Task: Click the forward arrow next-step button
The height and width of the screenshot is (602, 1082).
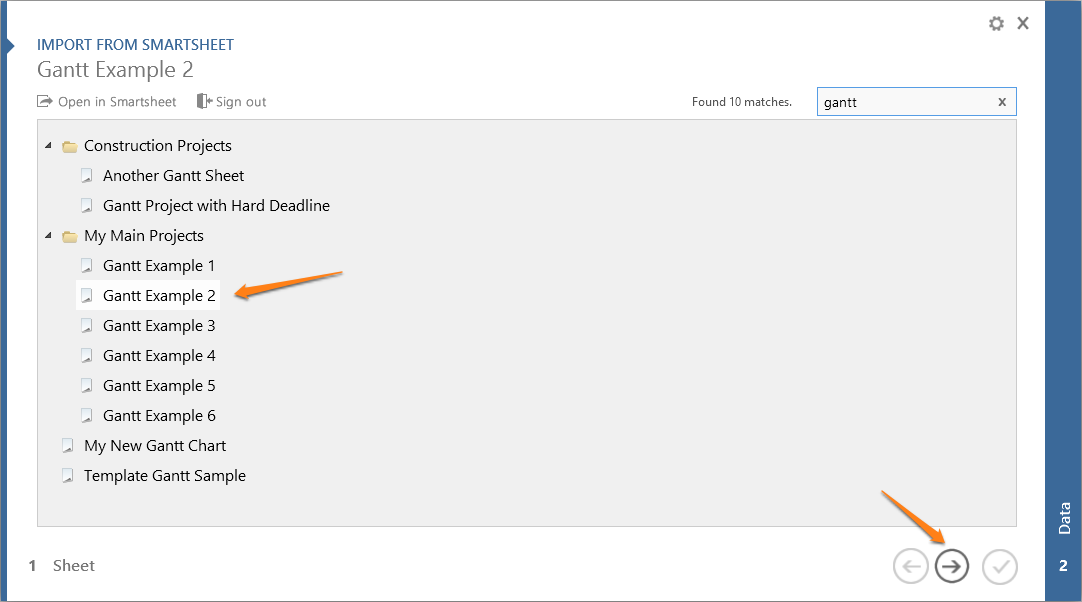Action: point(952,567)
